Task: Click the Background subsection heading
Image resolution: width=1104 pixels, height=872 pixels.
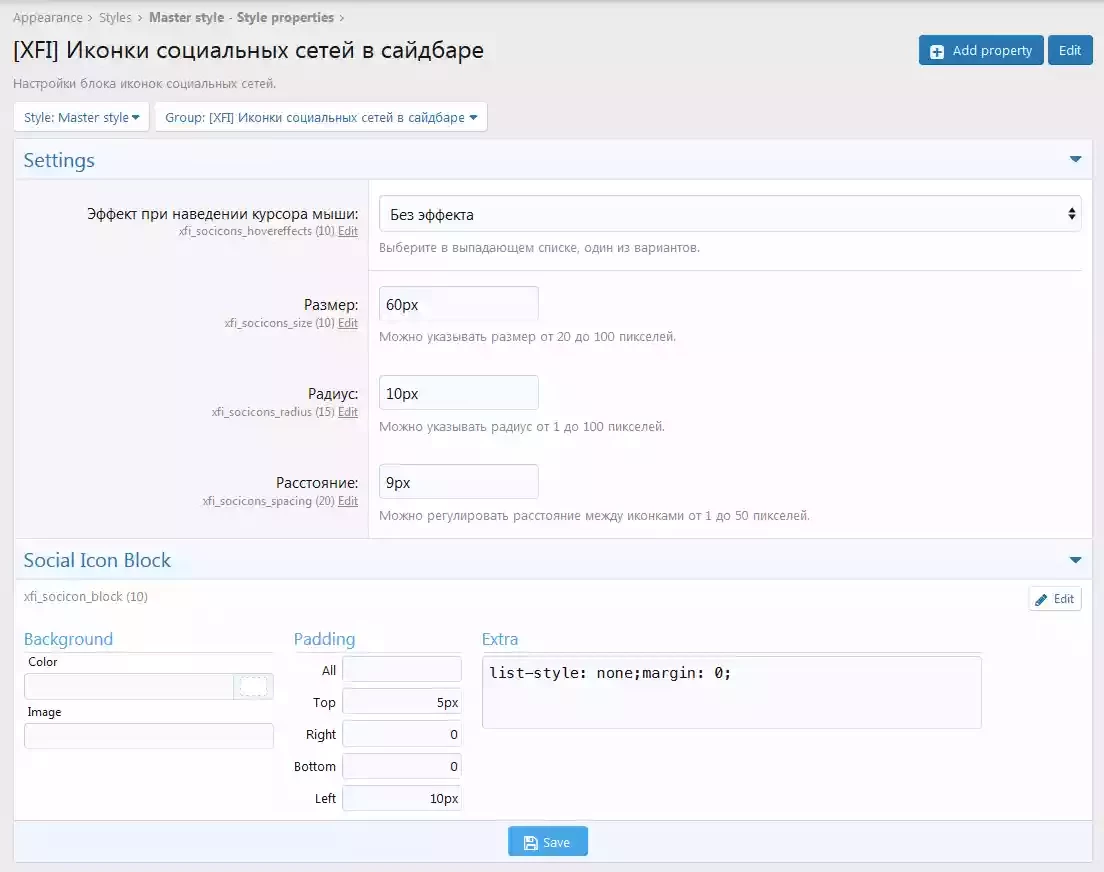Action: tap(68, 639)
